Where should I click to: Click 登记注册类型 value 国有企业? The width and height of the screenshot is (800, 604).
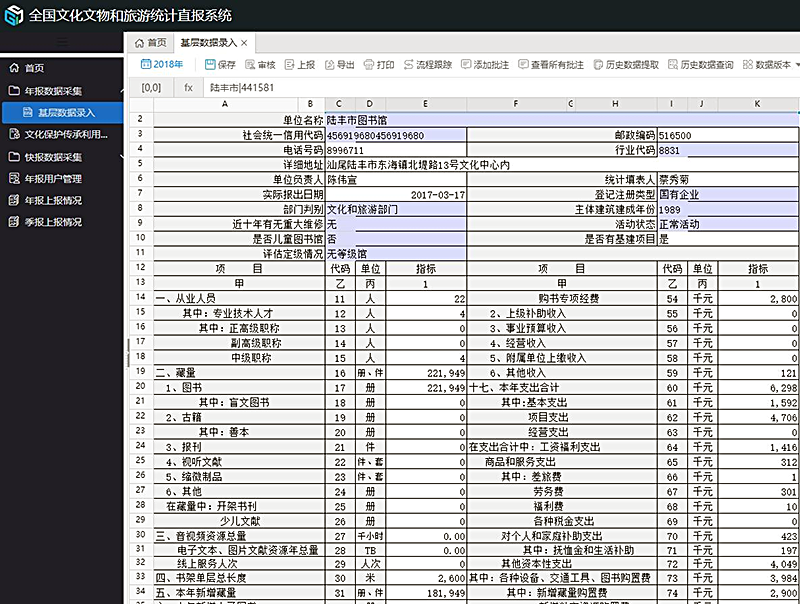click(728, 194)
